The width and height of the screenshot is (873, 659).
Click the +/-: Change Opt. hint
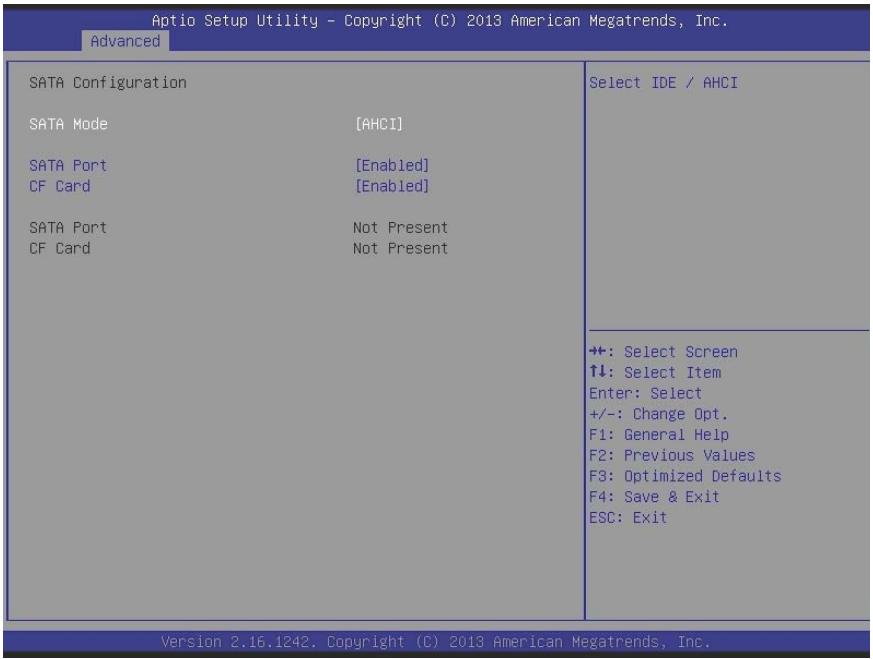pos(659,414)
